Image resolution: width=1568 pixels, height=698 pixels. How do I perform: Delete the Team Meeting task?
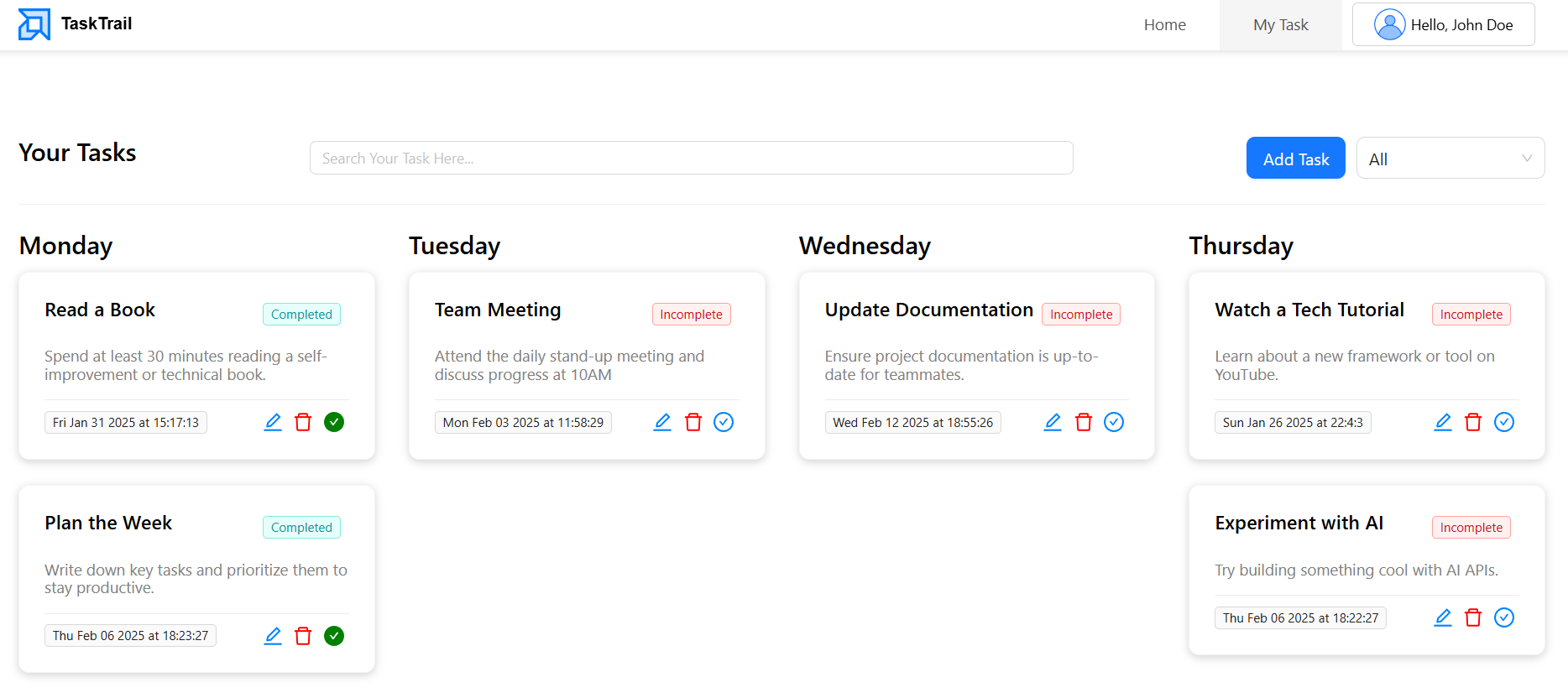tap(693, 422)
